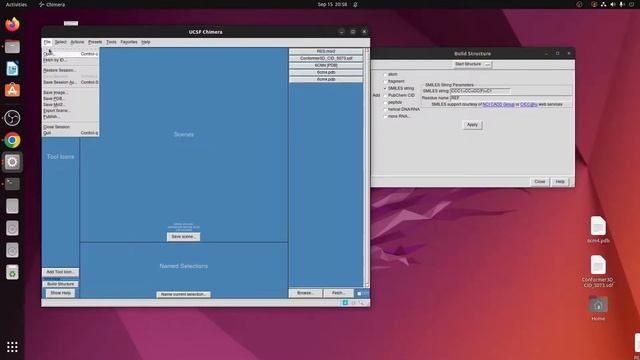Image resolution: width=640 pixels, height=360 pixels.
Task: Click the Activities button in top bar
Action: point(16,4)
